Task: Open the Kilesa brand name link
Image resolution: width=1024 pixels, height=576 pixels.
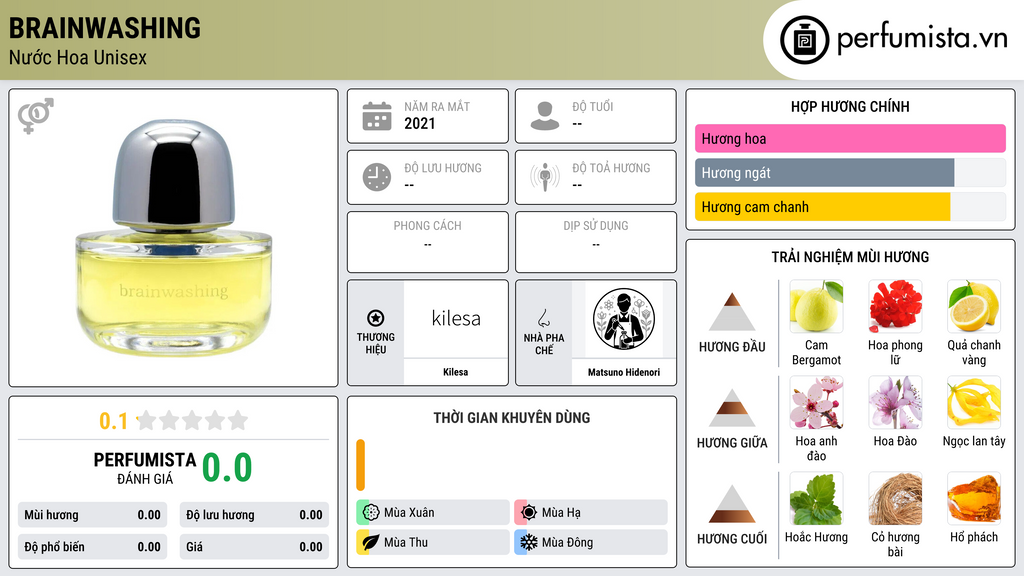Action: click(456, 372)
